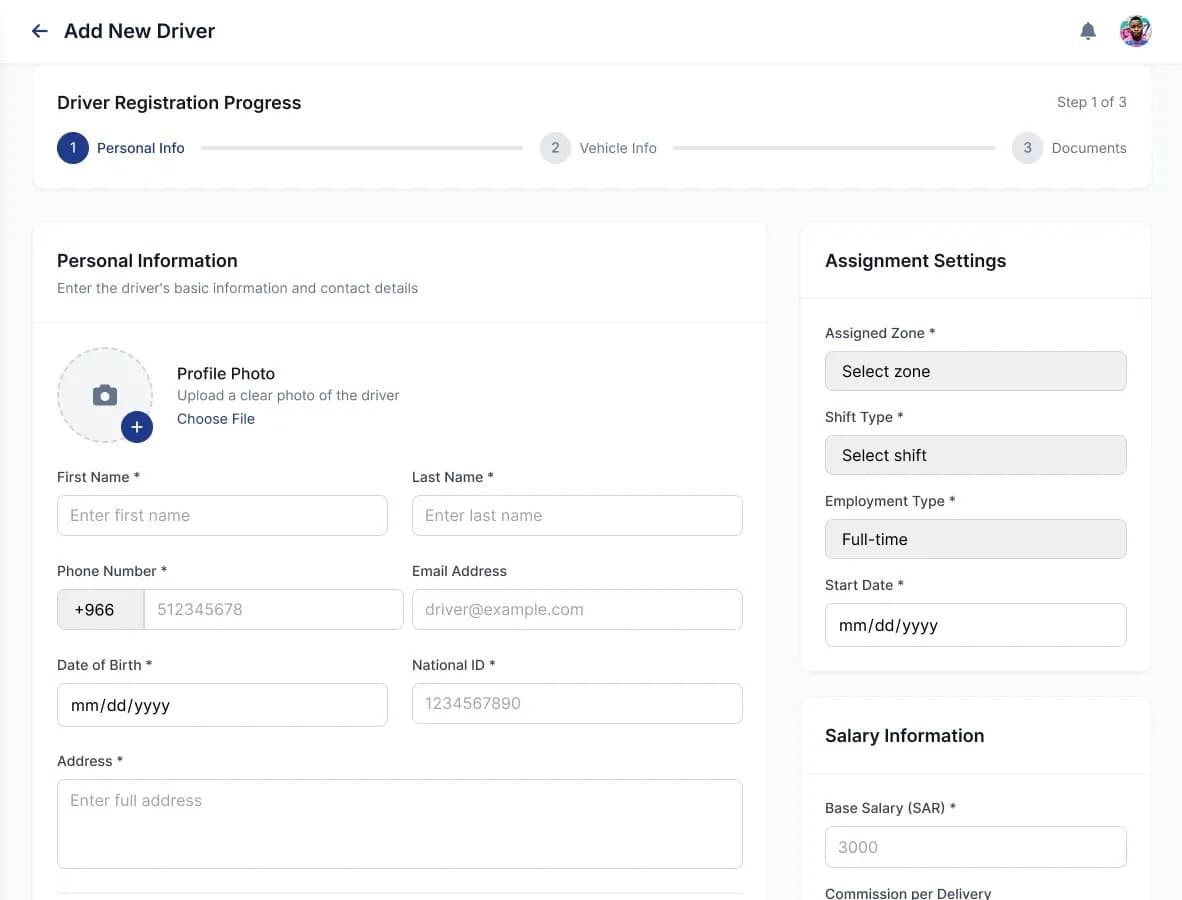The image size is (1182, 900).
Task: Click the Commission per Delivery label
Action: (x=908, y=893)
